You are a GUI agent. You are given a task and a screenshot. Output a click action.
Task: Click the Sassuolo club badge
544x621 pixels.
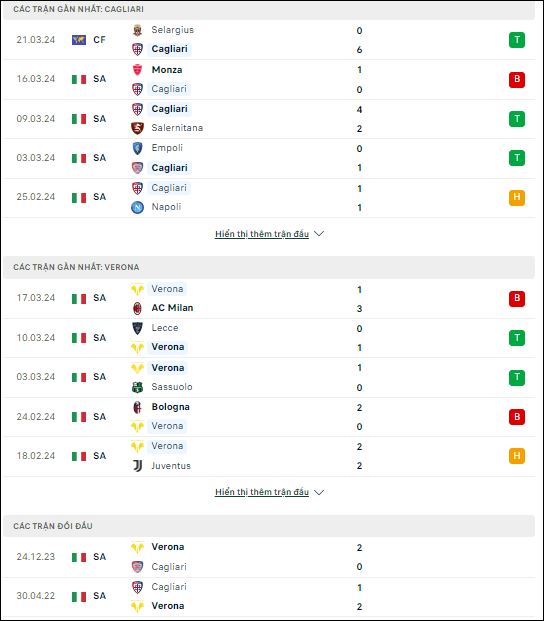tap(137, 387)
